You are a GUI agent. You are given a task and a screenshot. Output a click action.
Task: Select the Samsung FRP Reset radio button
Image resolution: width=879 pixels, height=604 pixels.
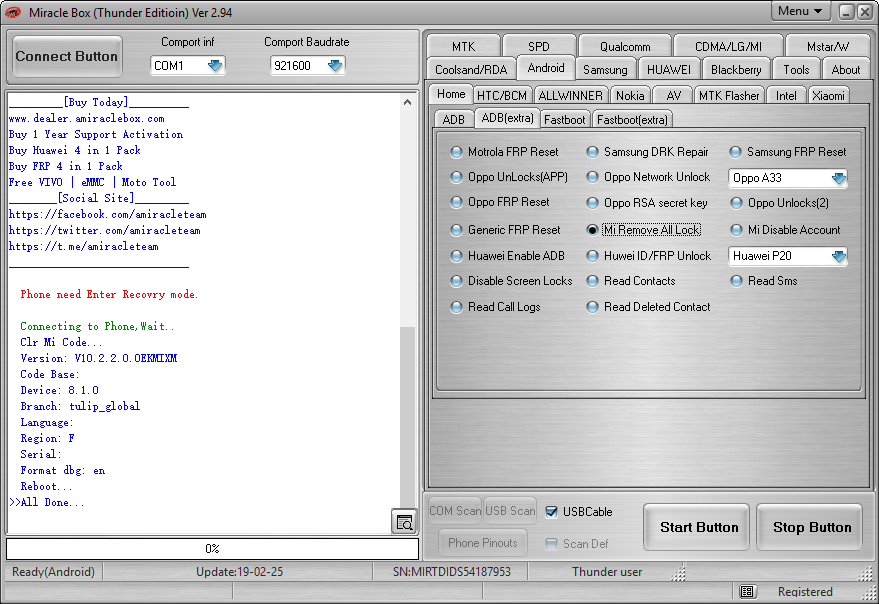(788, 152)
